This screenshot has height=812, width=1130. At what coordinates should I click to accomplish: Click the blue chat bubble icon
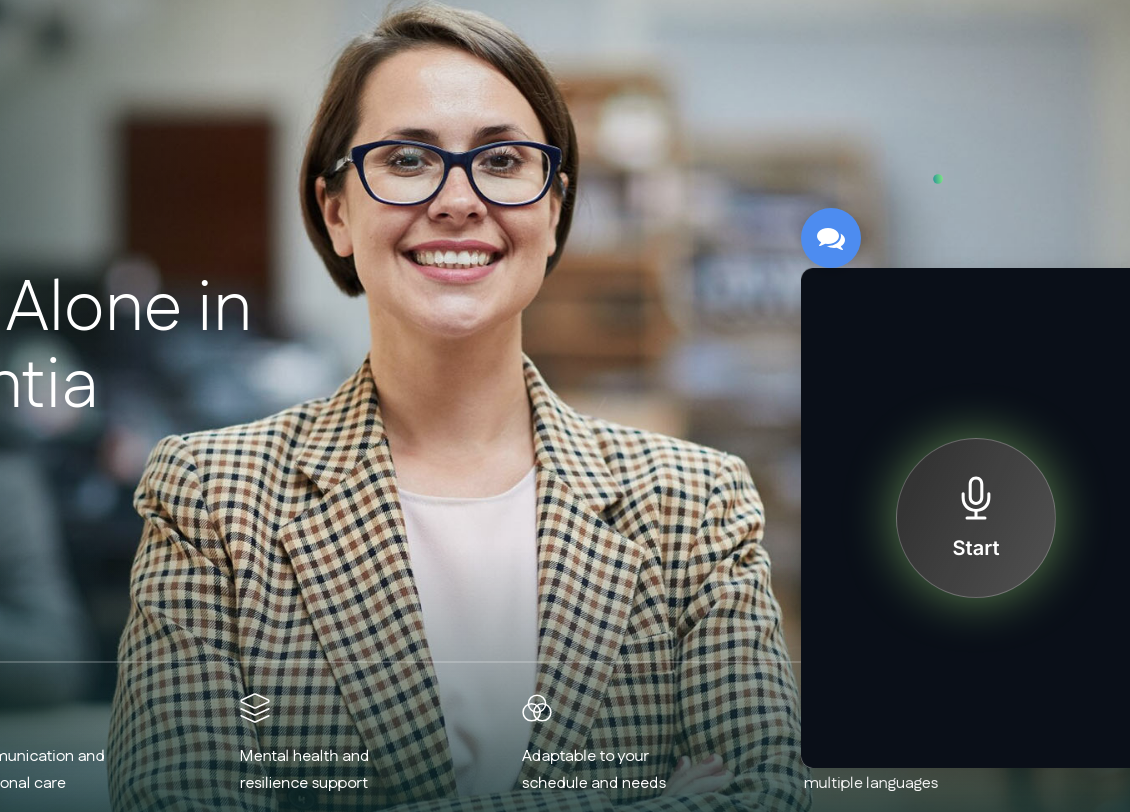pyautogui.click(x=831, y=238)
